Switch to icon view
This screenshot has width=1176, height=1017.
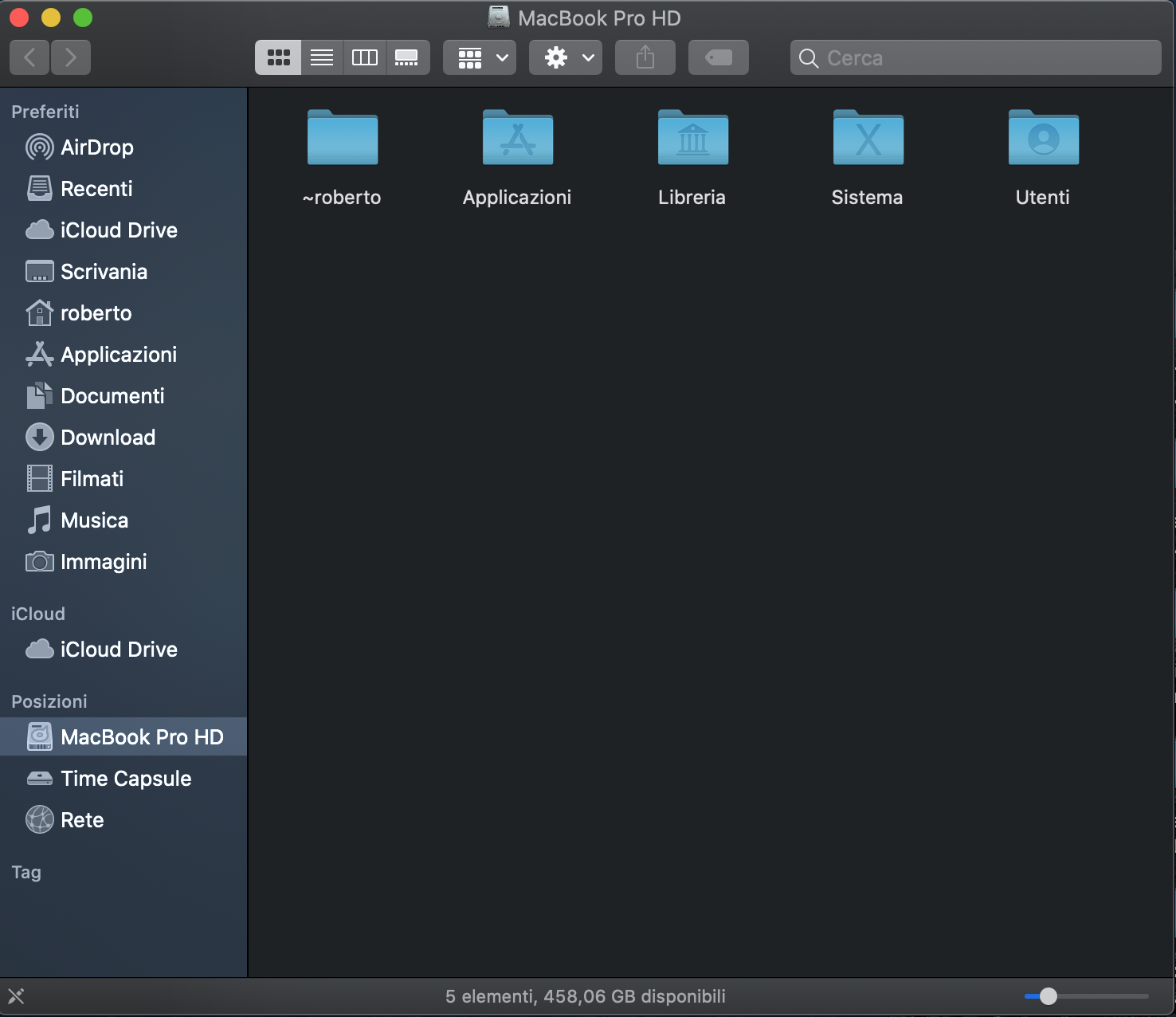point(278,57)
